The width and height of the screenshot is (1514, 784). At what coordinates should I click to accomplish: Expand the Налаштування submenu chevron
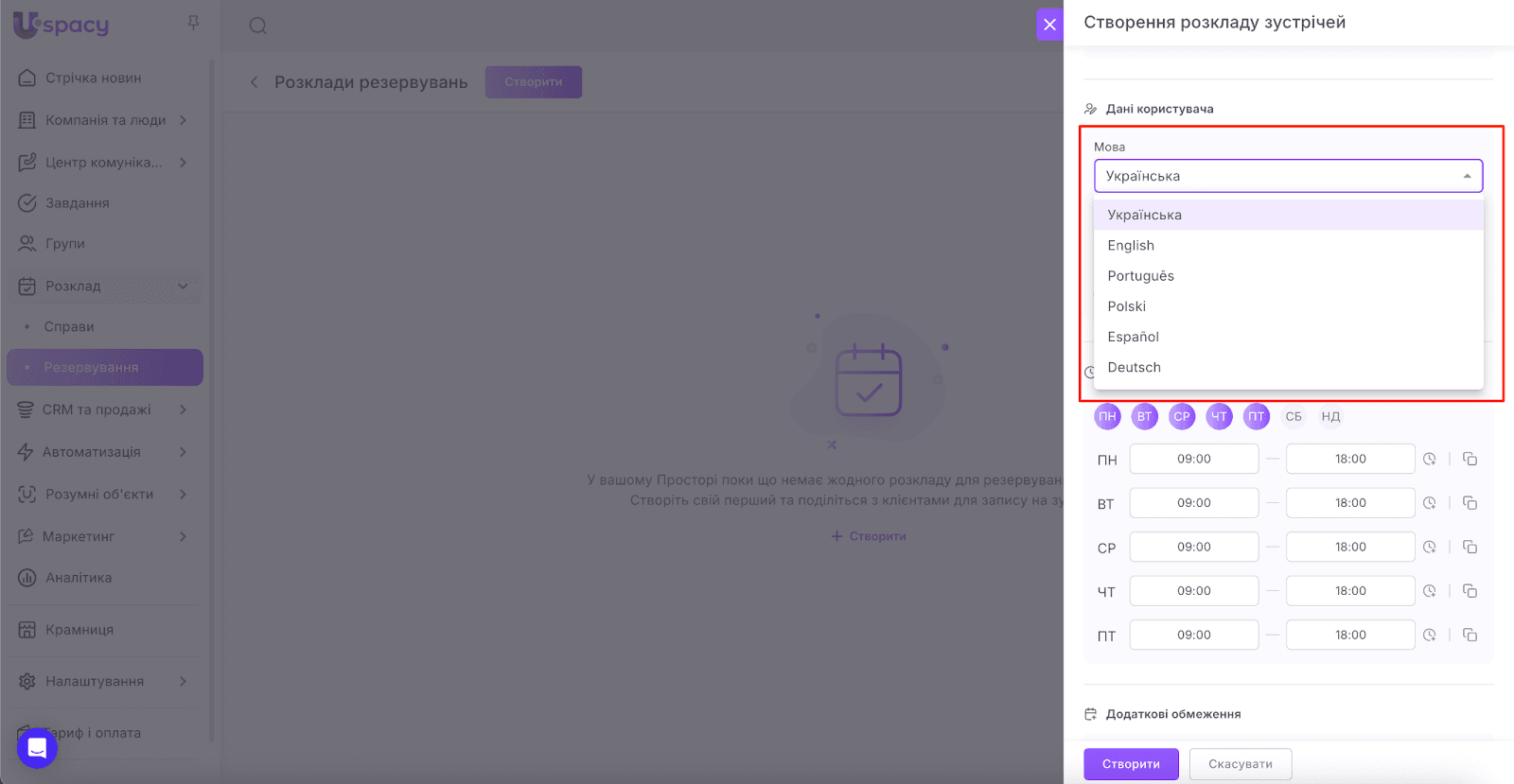[x=184, y=681]
